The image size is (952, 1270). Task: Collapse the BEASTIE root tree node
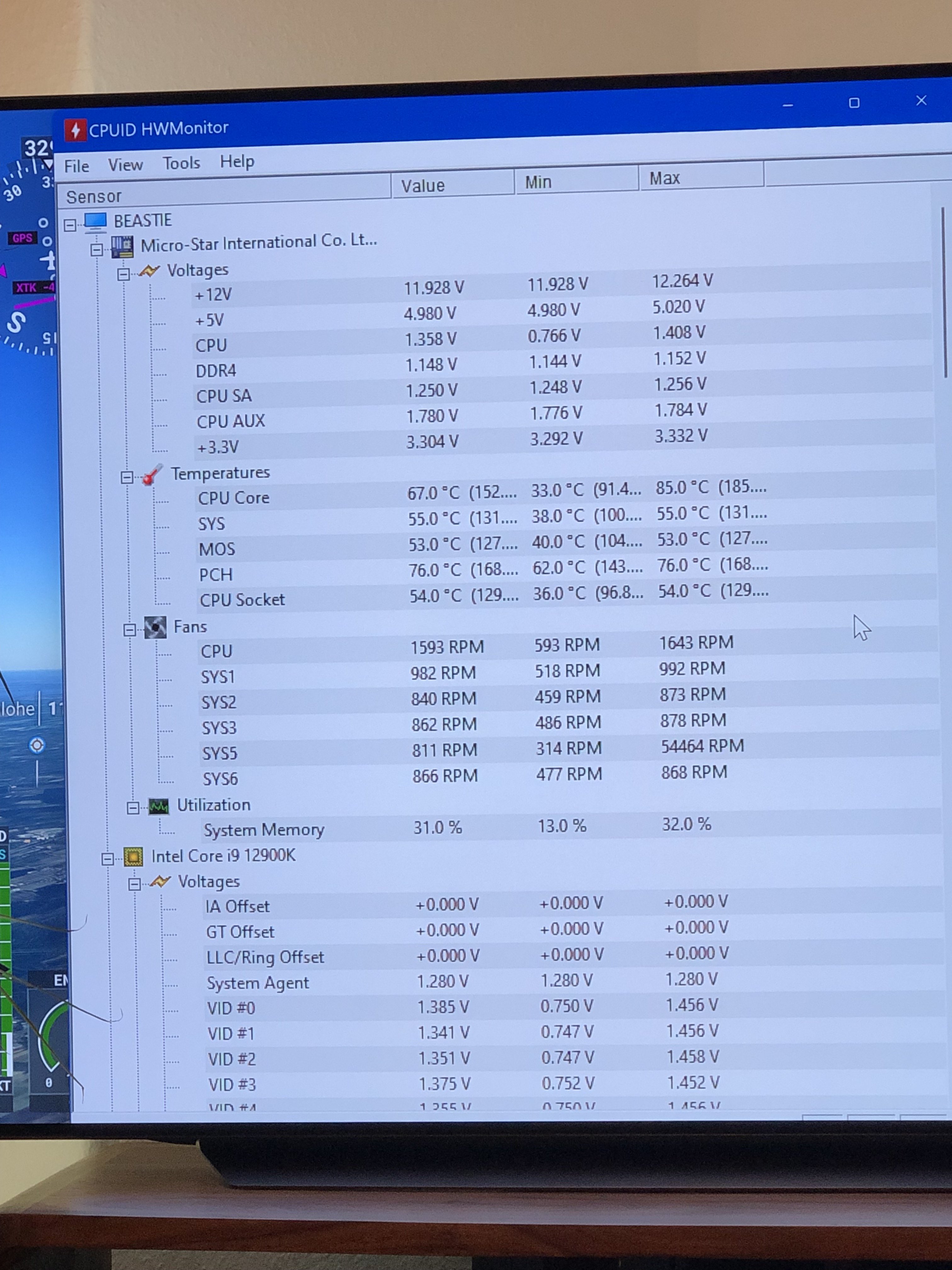click(x=70, y=225)
